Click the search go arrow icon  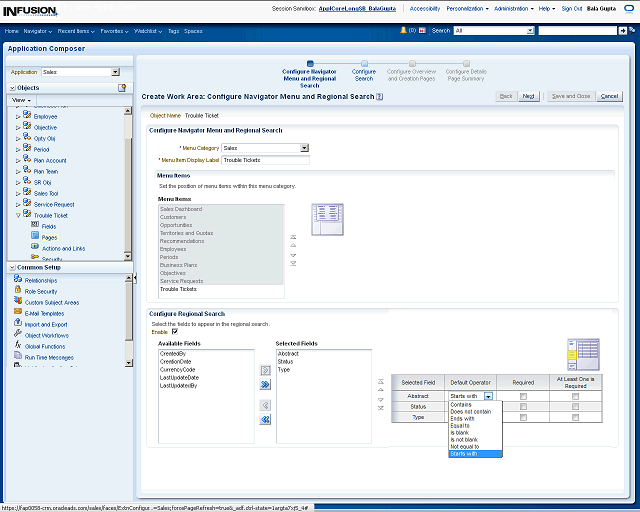[624, 31]
